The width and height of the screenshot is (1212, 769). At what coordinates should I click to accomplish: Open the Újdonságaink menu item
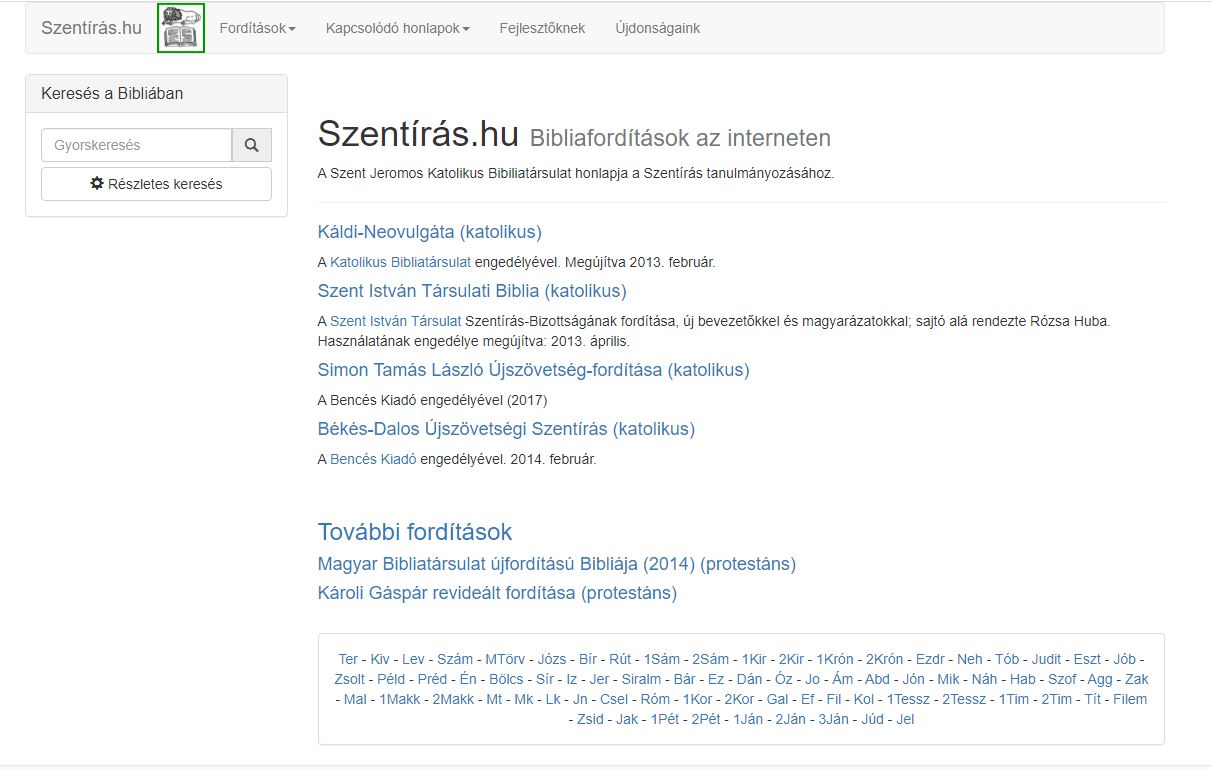click(x=657, y=28)
